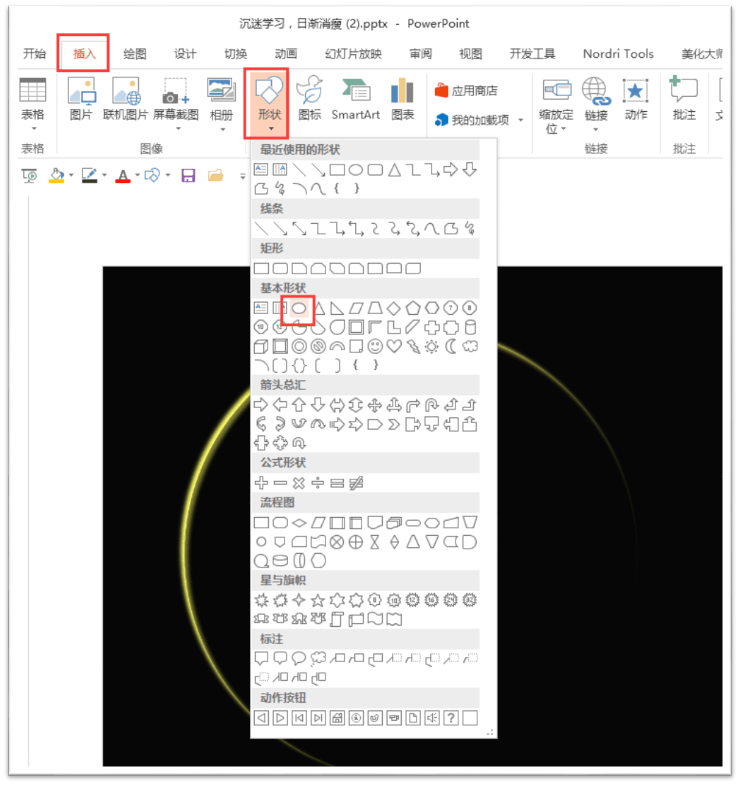Click the open folder icon in quick toolbar
The image size is (740, 785).
click(215, 175)
